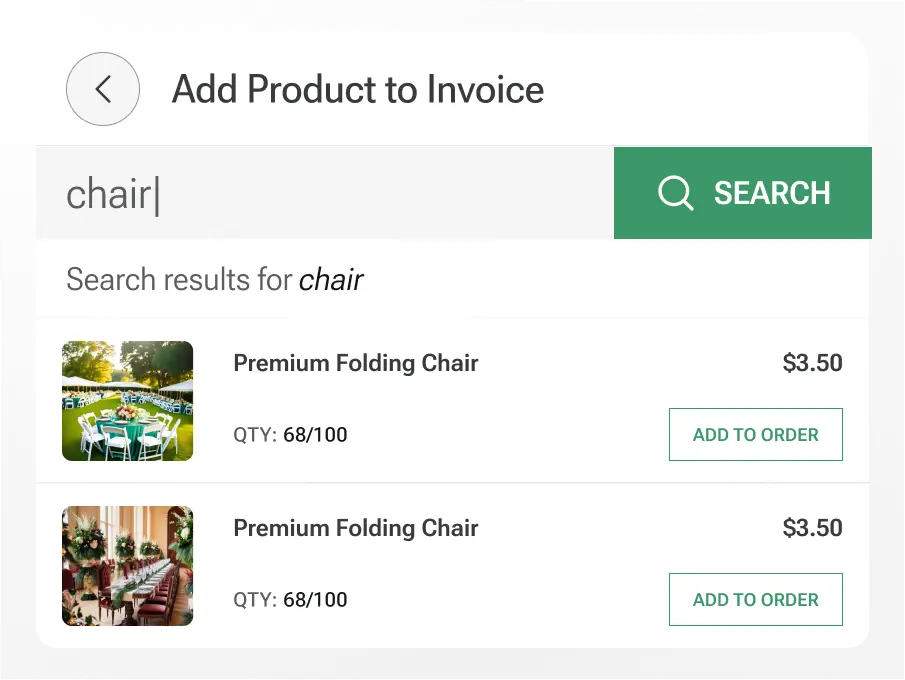This screenshot has height=680, width=905.
Task: Select the first Premium Folding Chair title
Action: pos(356,363)
